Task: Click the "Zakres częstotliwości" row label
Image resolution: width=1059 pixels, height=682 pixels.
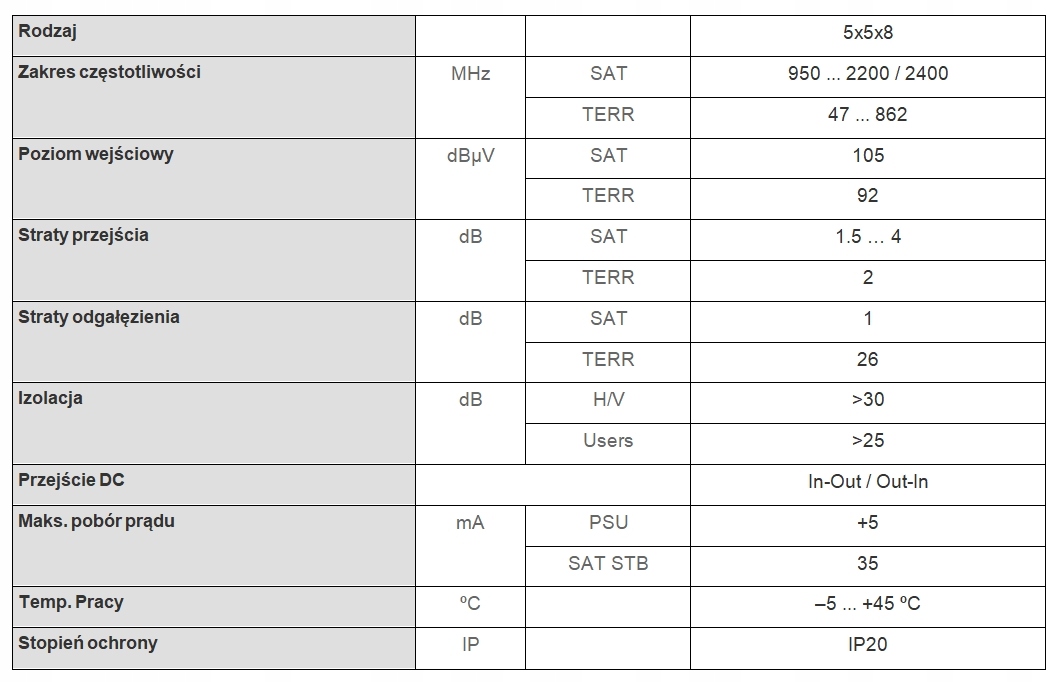Action: pos(110,72)
